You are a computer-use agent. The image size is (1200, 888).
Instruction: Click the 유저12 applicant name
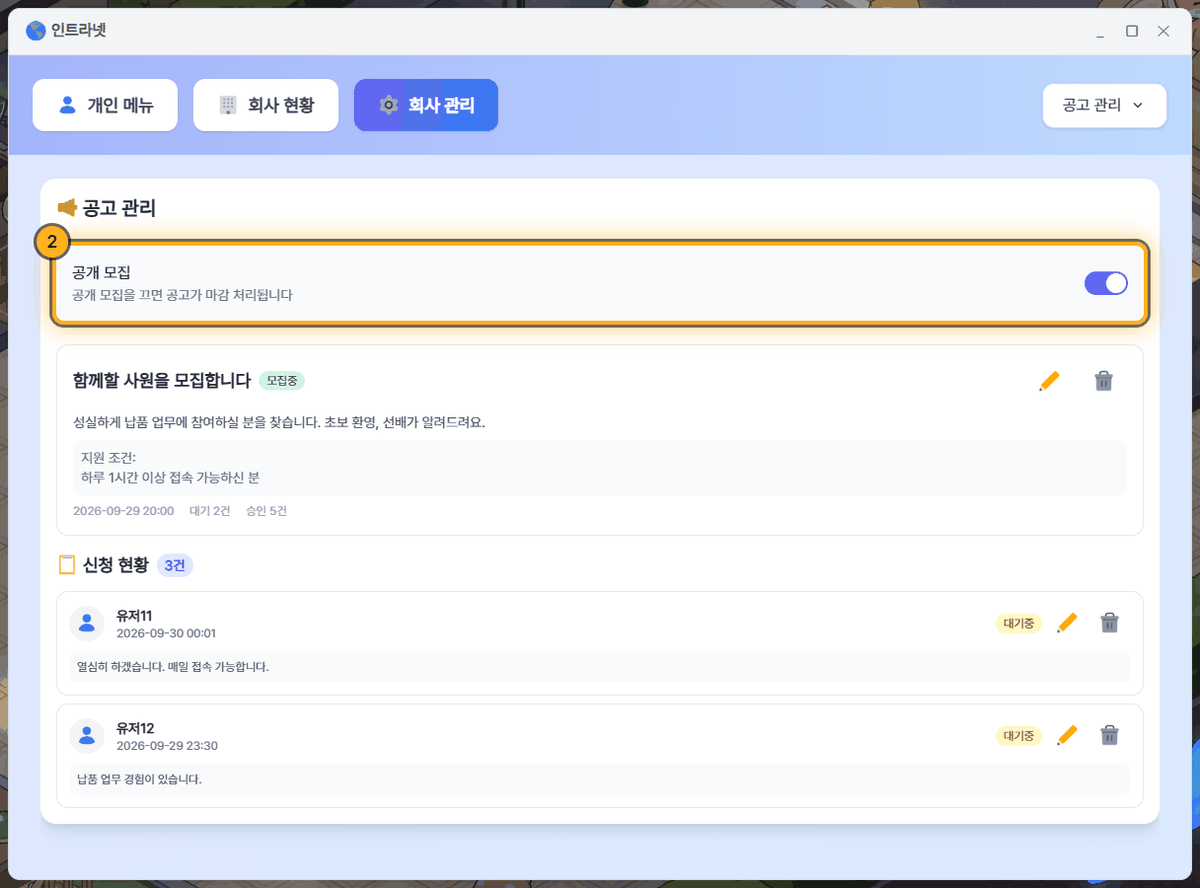135,728
